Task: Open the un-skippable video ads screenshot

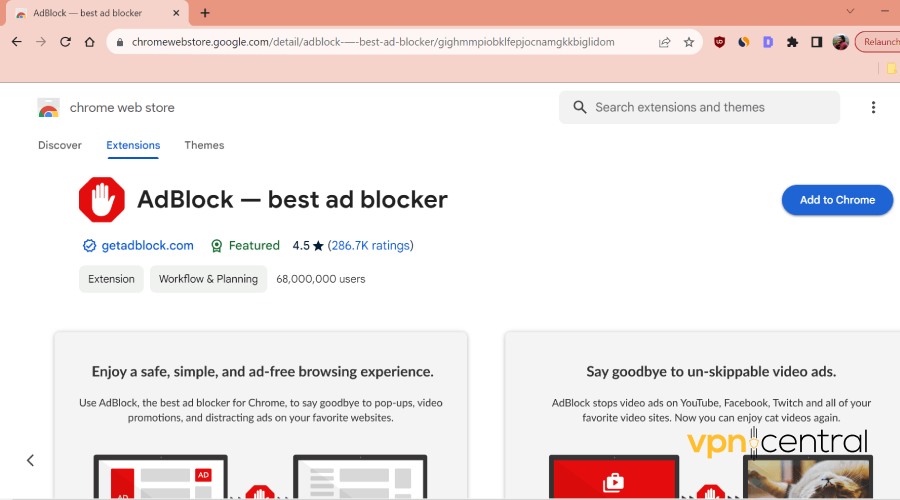Action: pos(703,415)
